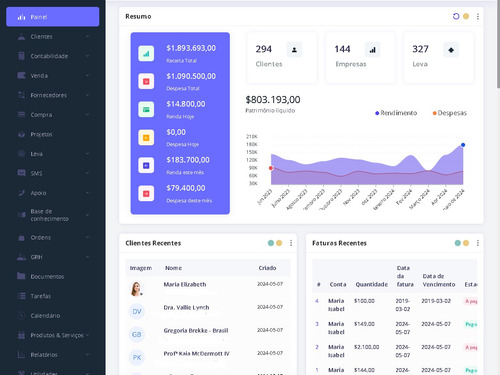
Task: Click the Ordens sidebar icon
Action: click(21, 238)
